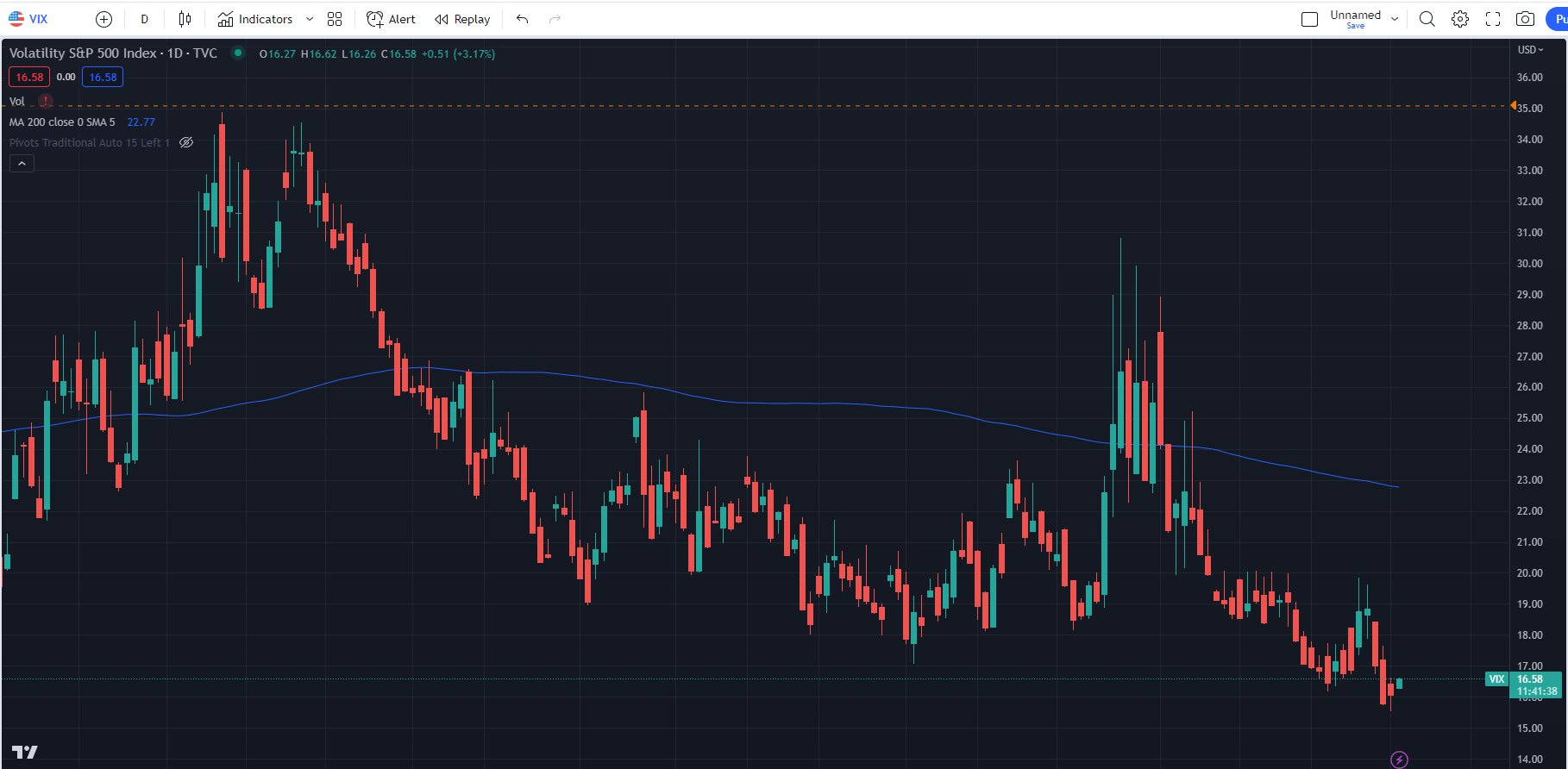Open the Indicators dialog
1568x769 pixels.
[255, 19]
